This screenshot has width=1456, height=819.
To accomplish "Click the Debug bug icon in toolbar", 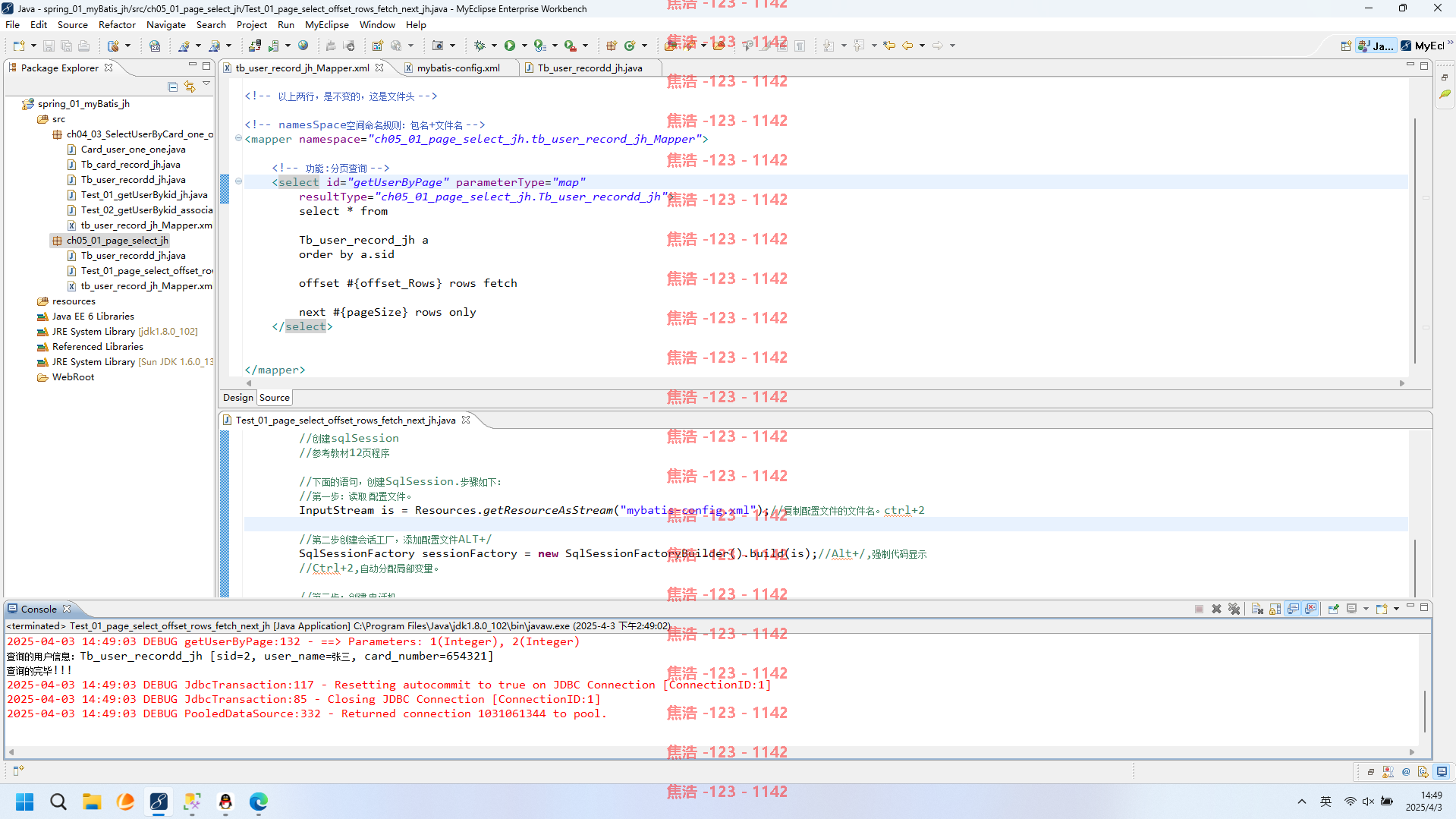I will click(480, 46).
